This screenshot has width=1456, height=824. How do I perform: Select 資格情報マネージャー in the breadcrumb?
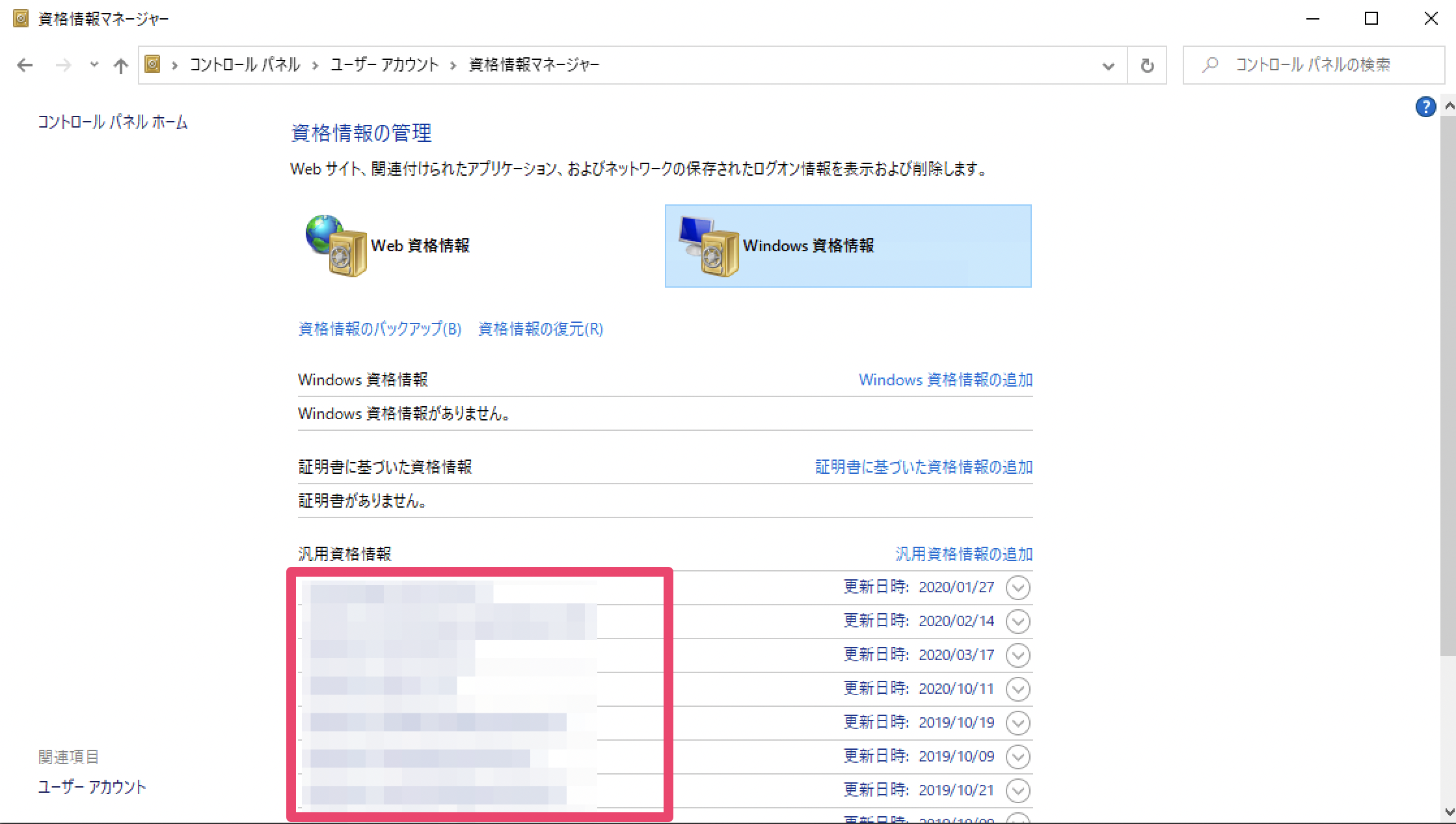point(533,64)
